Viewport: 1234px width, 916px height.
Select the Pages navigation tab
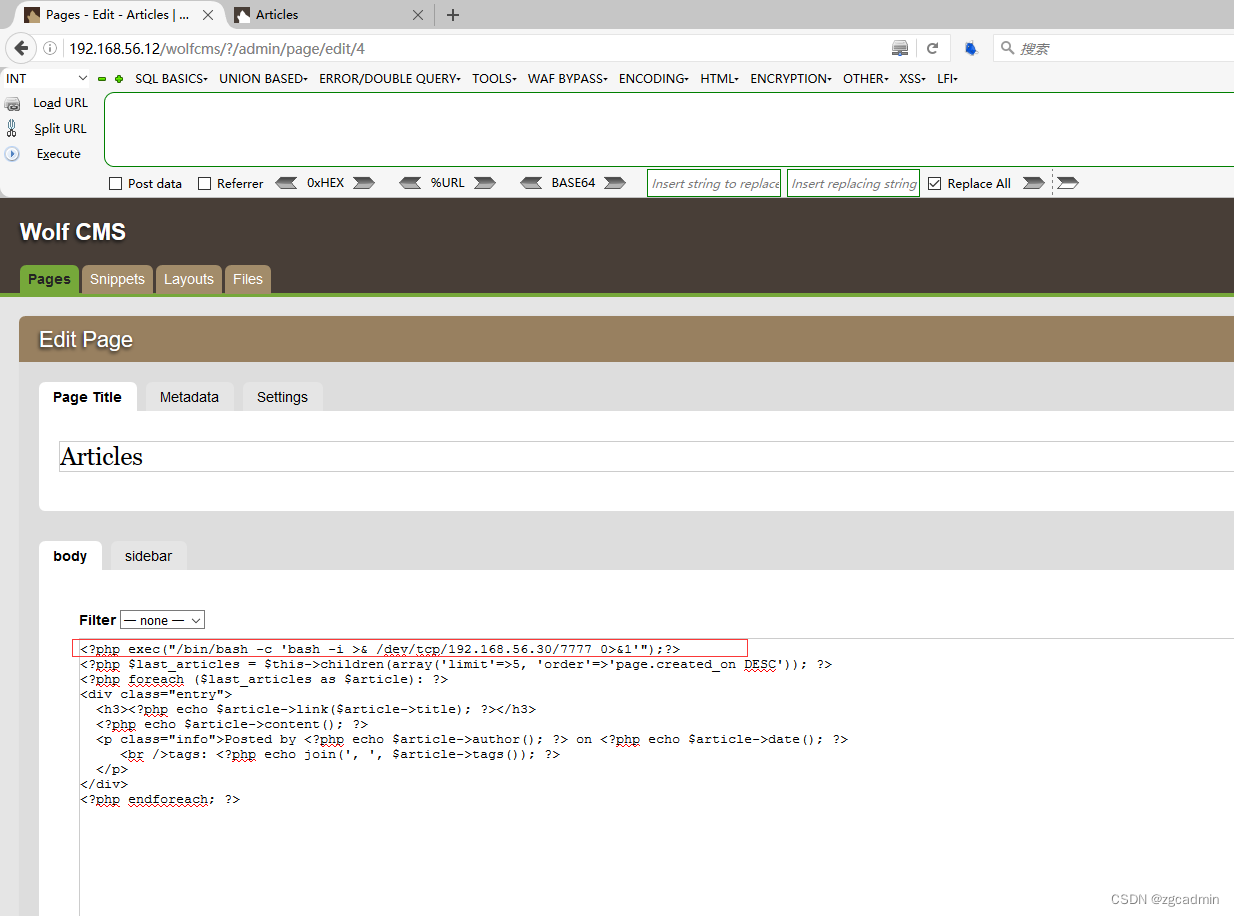click(49, 279)
